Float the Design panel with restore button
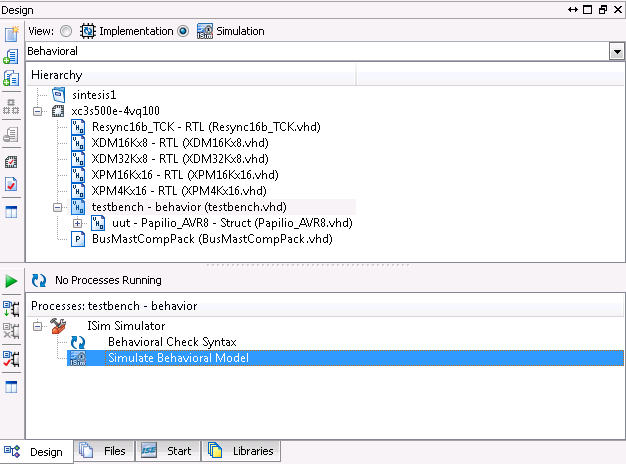Viewport: 626px width, 464px height. [603, 10]
